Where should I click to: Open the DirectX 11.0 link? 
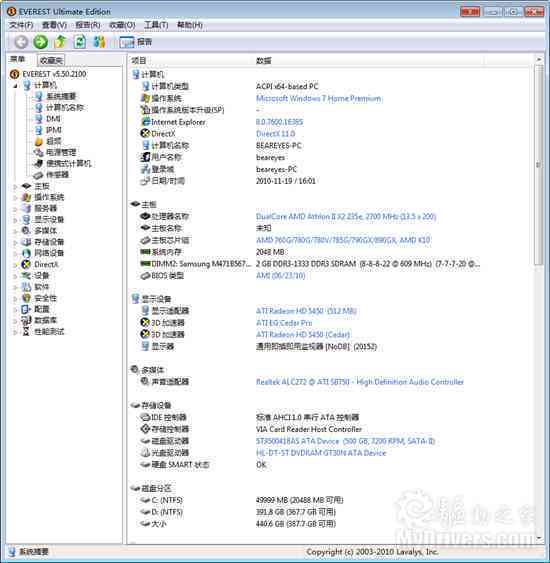point(276,134)
